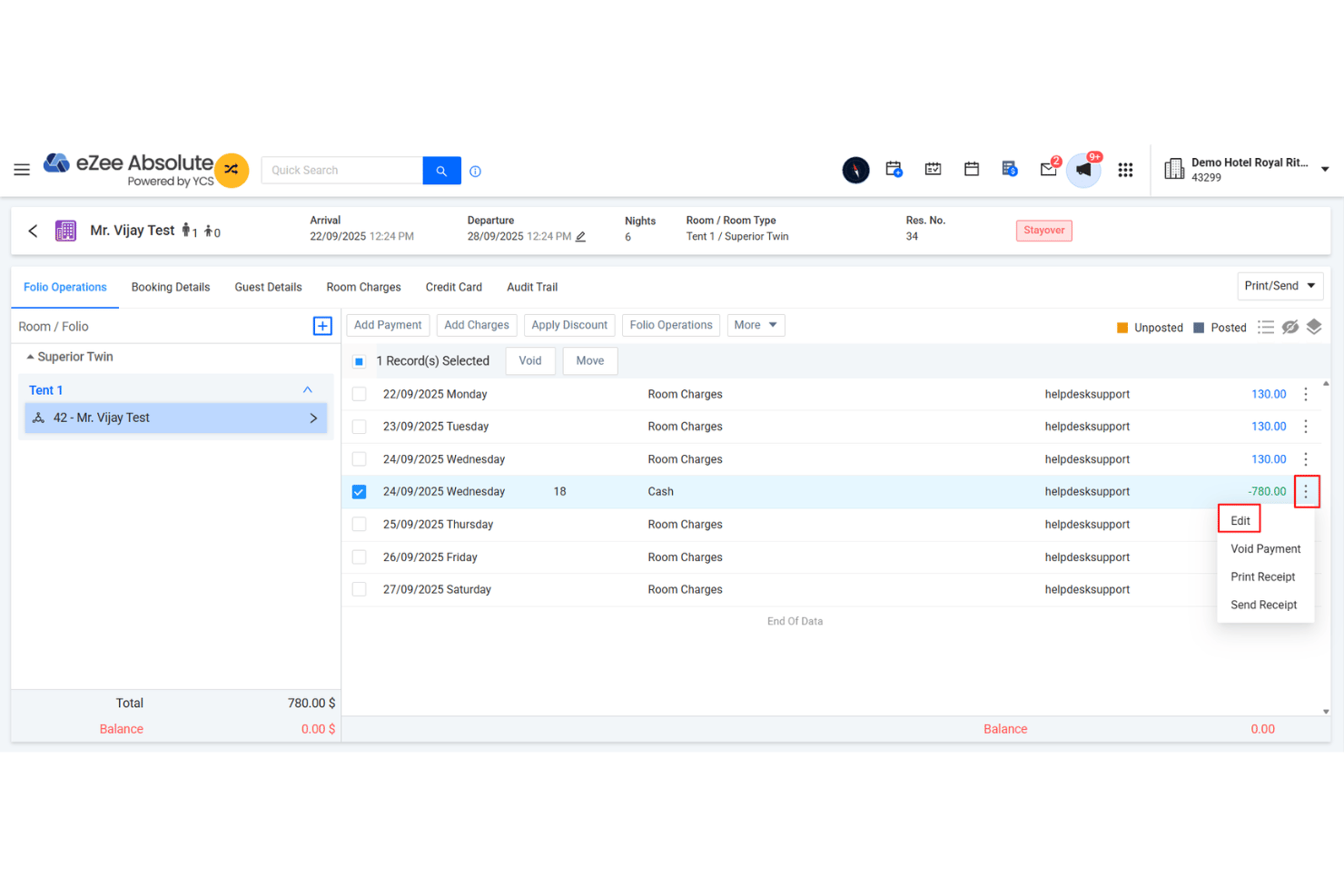
Task: Open options for 23/09/2025 Tuesday row
Action: [1306, 427]
